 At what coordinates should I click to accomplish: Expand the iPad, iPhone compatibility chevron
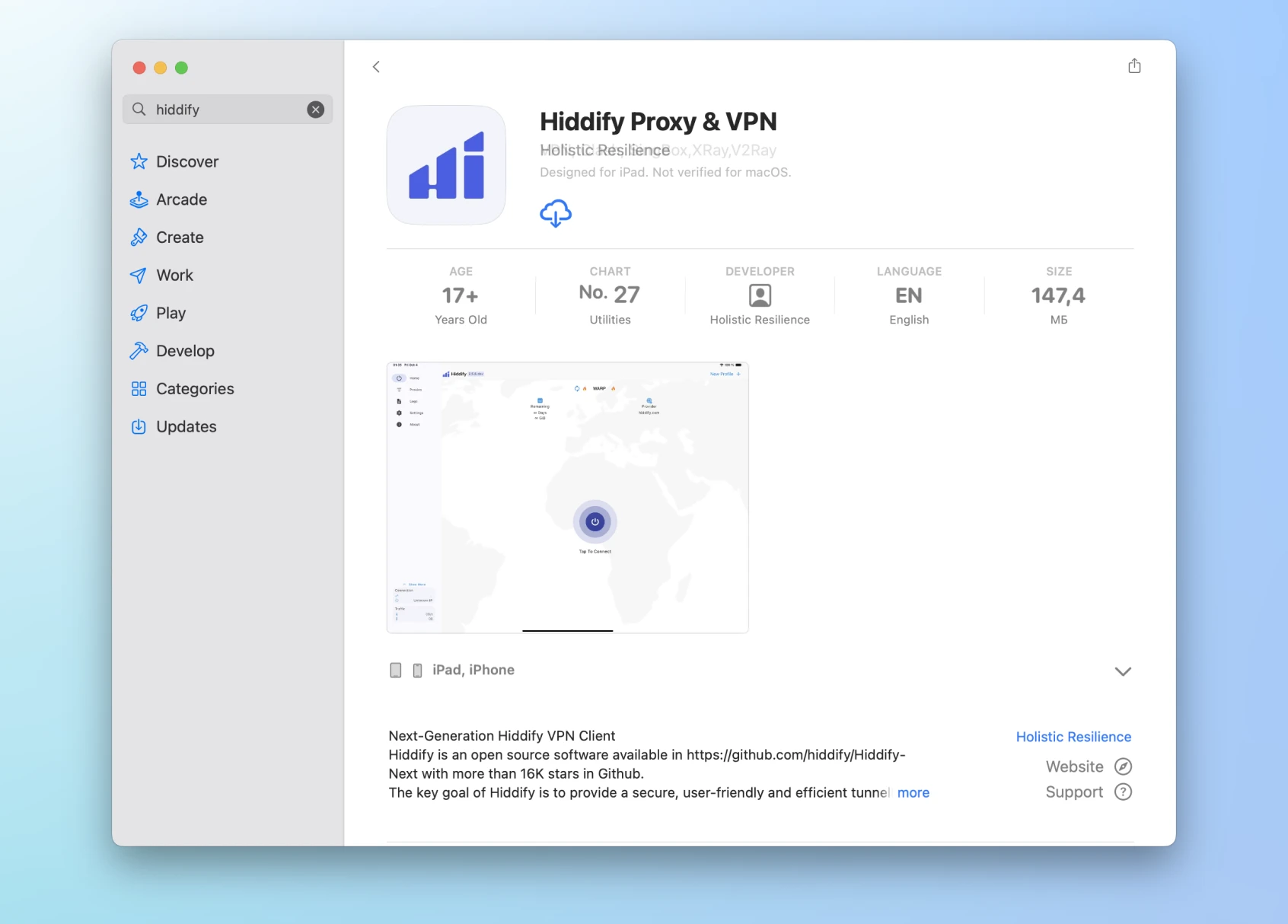point(1122,671)
